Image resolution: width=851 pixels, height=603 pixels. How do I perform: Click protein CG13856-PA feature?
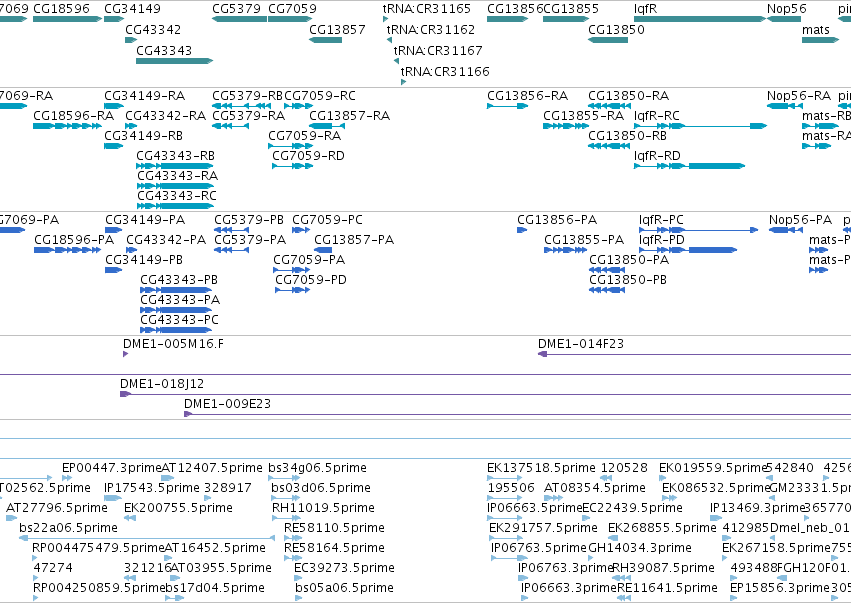[522, 230]
